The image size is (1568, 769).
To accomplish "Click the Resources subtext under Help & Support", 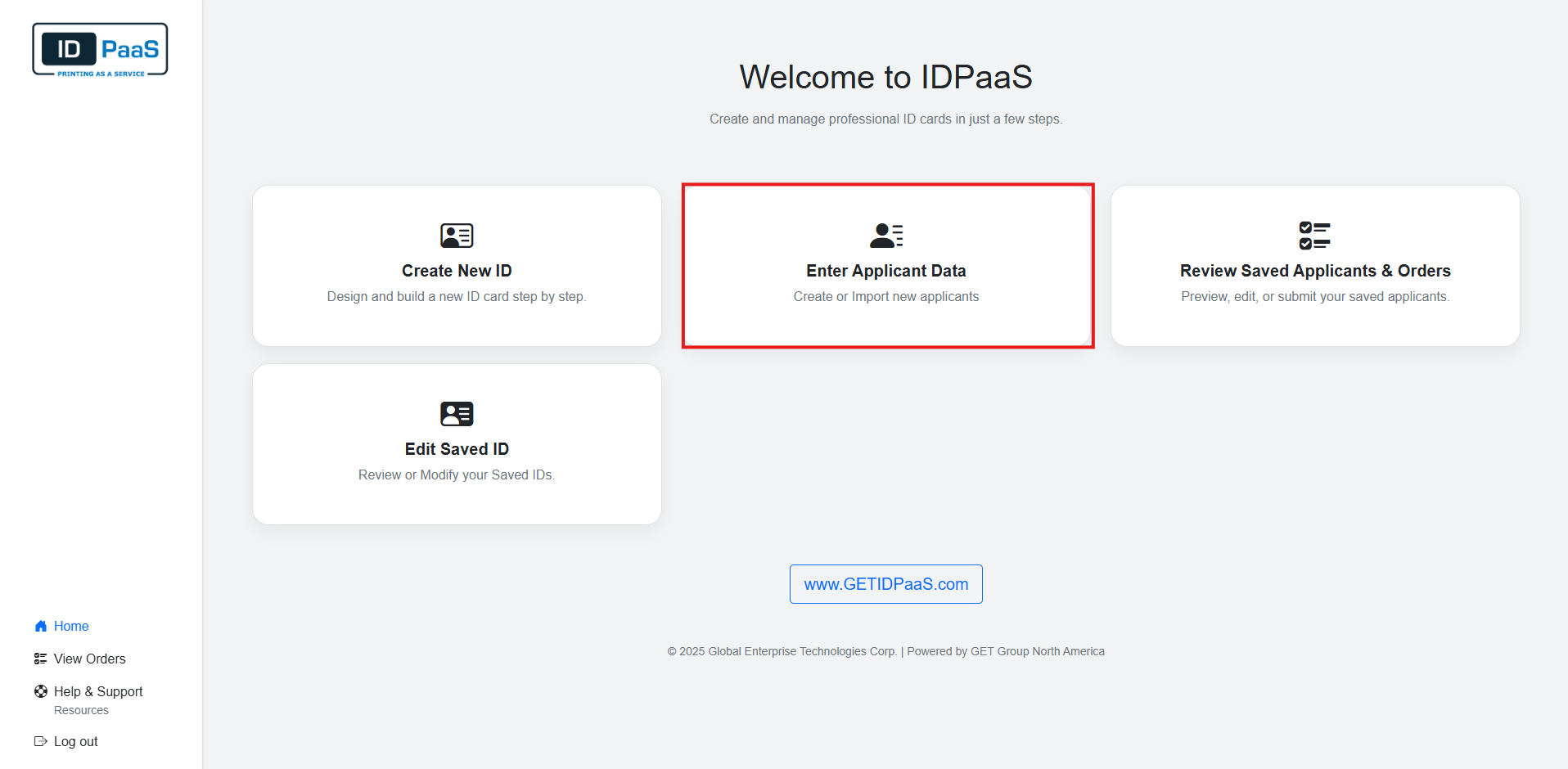I will (81, 710).
